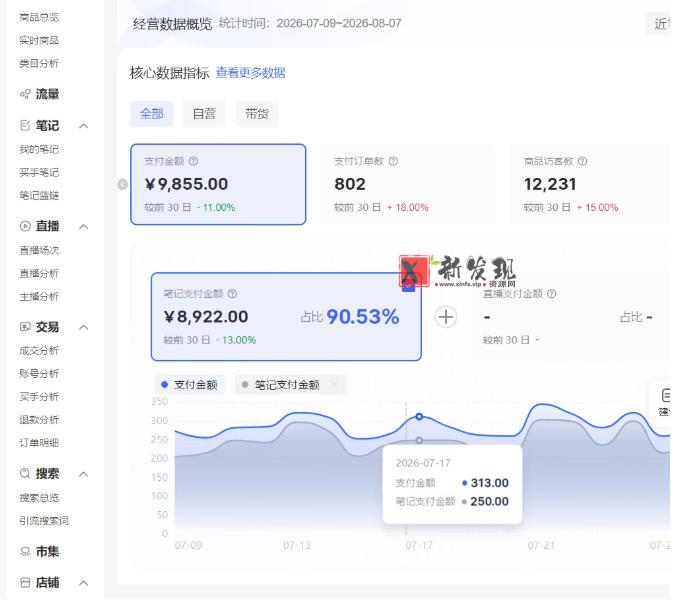Click the round plus icon between payment cards
This screenshot has width=677, height=601.
446,318
